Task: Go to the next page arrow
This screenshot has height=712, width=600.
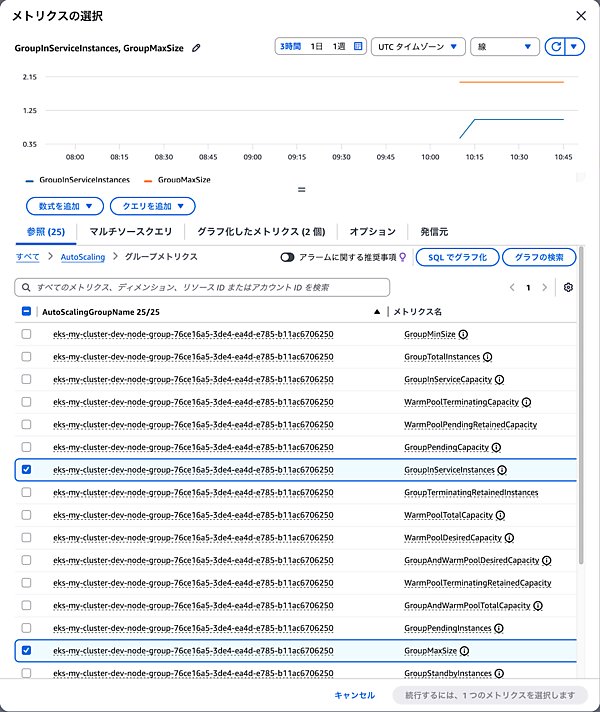Action: pyautogui.click(x=544, y=287)
